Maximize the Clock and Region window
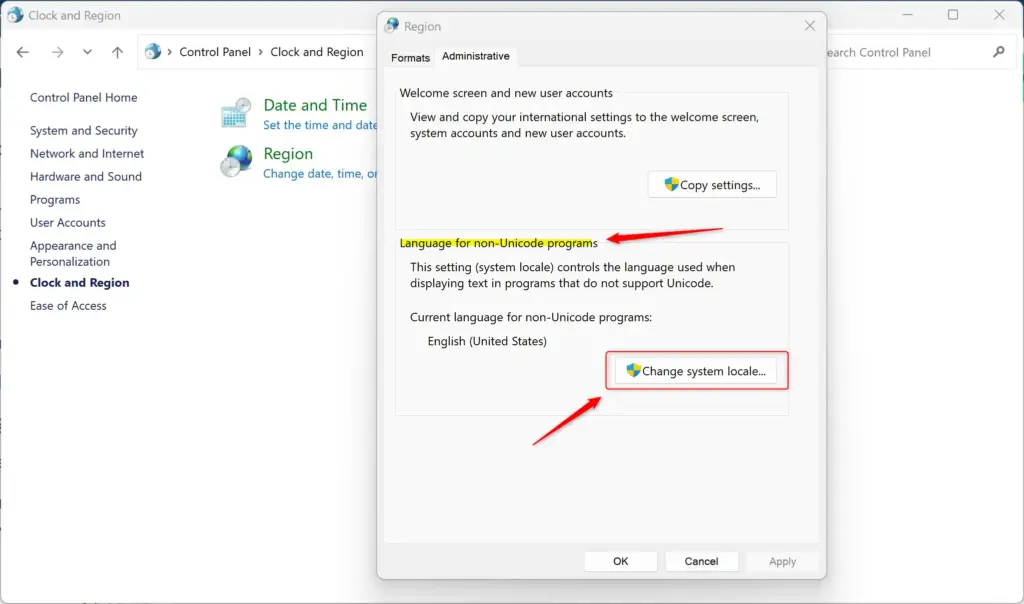This screenshot has height=604, width=1024. (953, 14)
